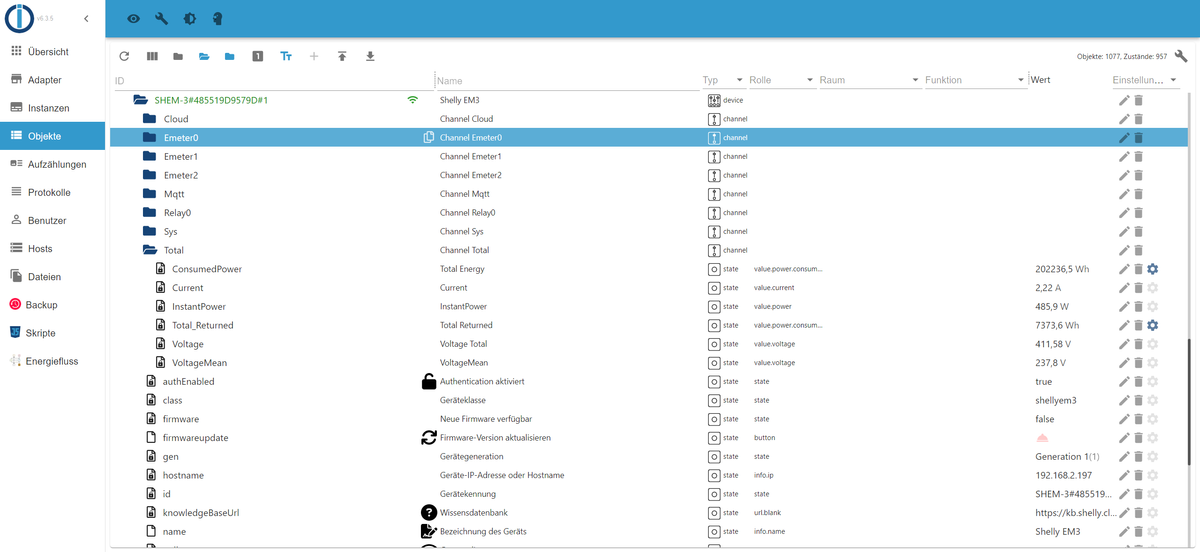The width and height of the screenshot is (1200, 552).
Task: Upload objects from file with upward arrow
Action: pyautogui.click(x=342, y=57)
